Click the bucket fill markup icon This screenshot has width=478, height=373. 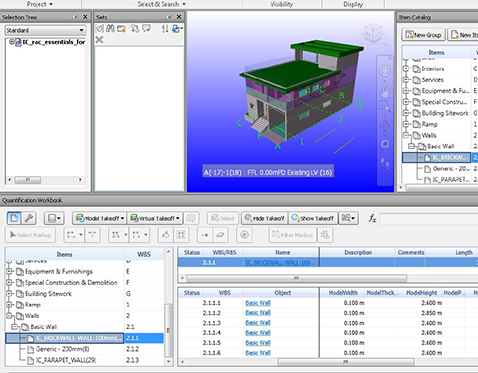[166, 235]
